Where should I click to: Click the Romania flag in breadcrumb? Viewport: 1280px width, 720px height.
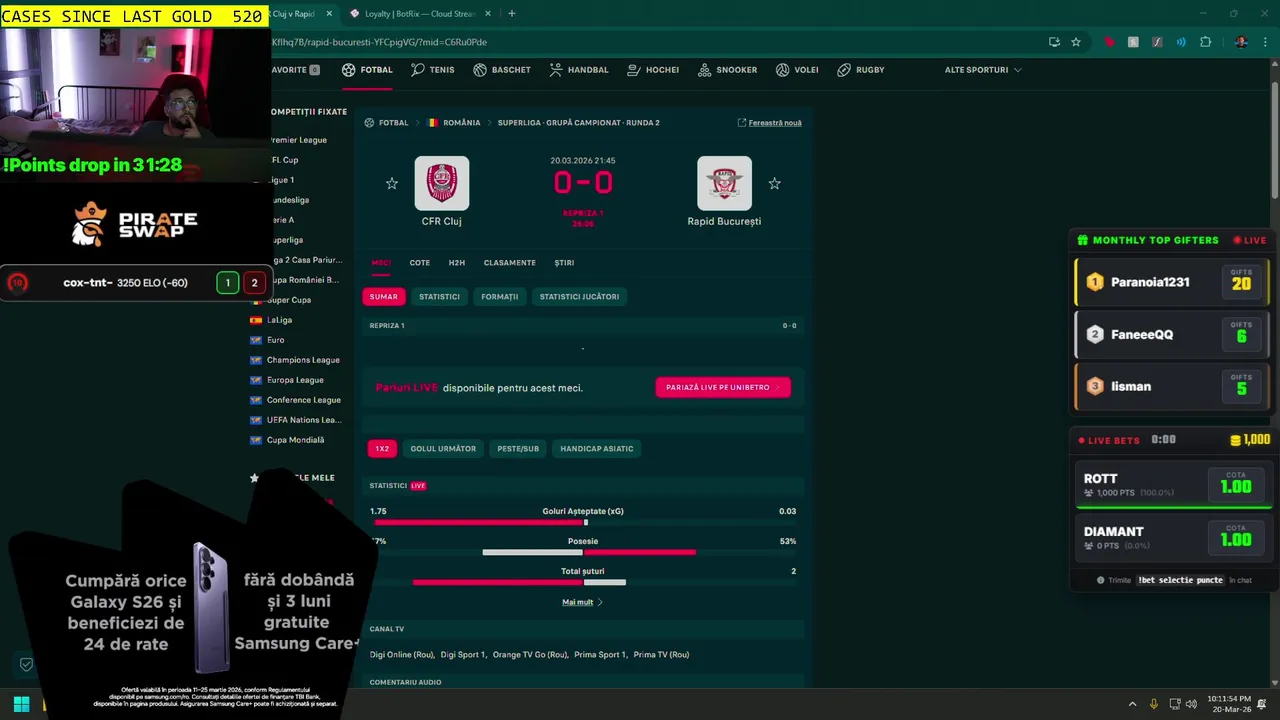pyautogui.click(x=432, y=123)
